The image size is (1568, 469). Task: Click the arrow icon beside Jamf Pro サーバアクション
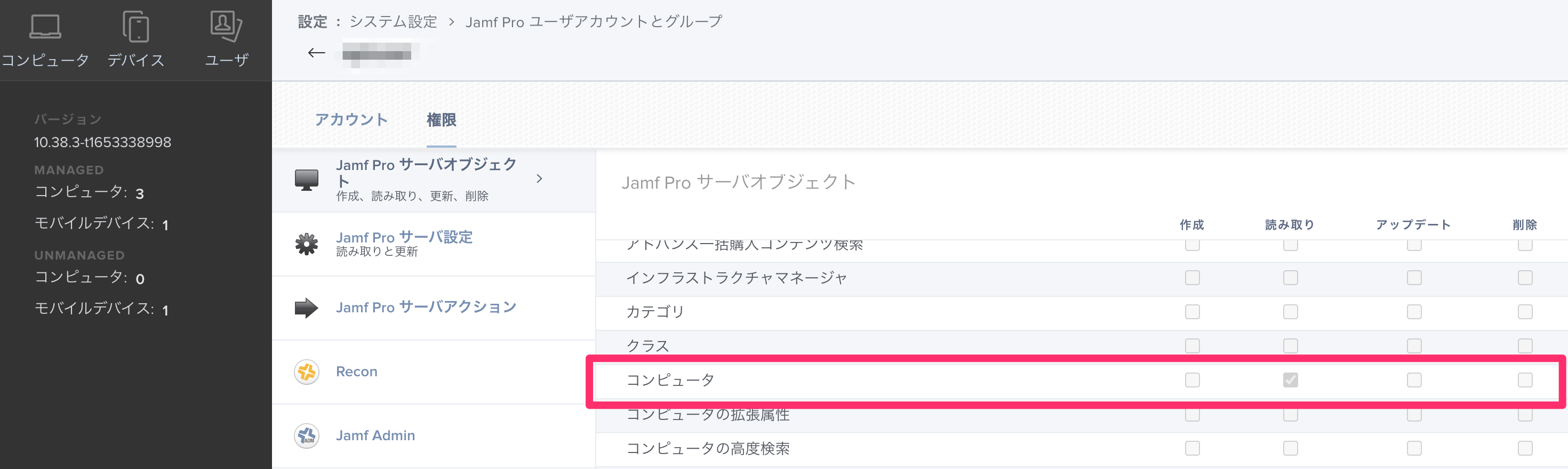[x=307, y=308]
